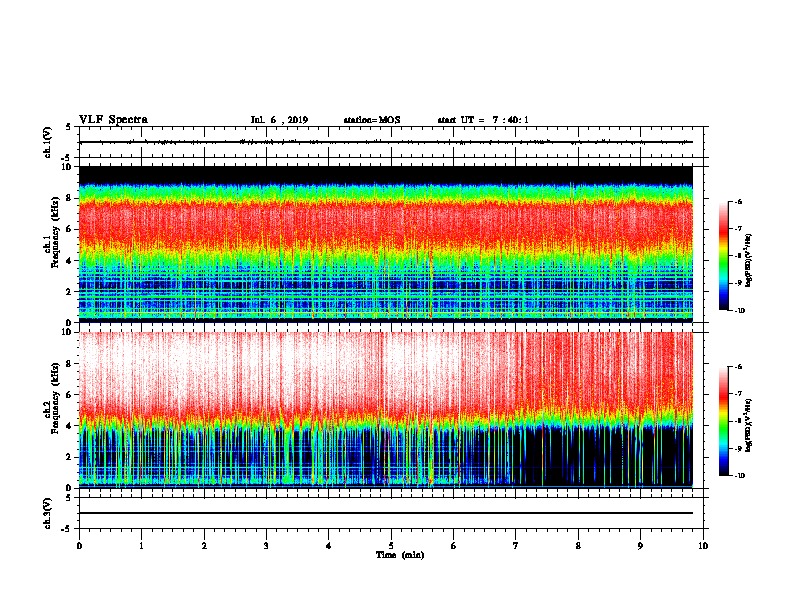The height and width of the screenshot is (612, 792).
Task: Click the "-10" label on ch.1 color bar
Action: [739, 311]
